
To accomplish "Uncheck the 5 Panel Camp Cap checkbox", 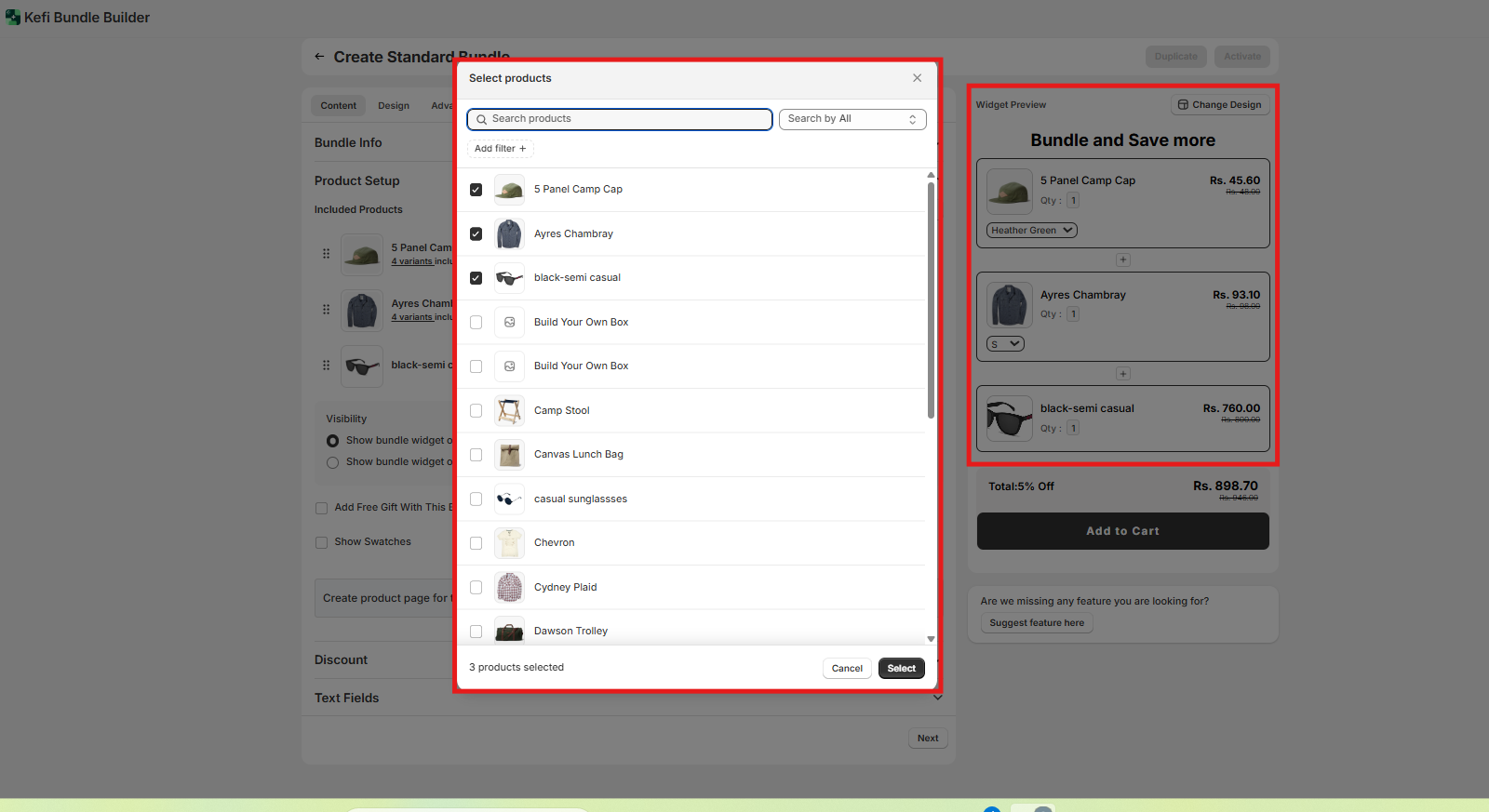I will [476, 190].
